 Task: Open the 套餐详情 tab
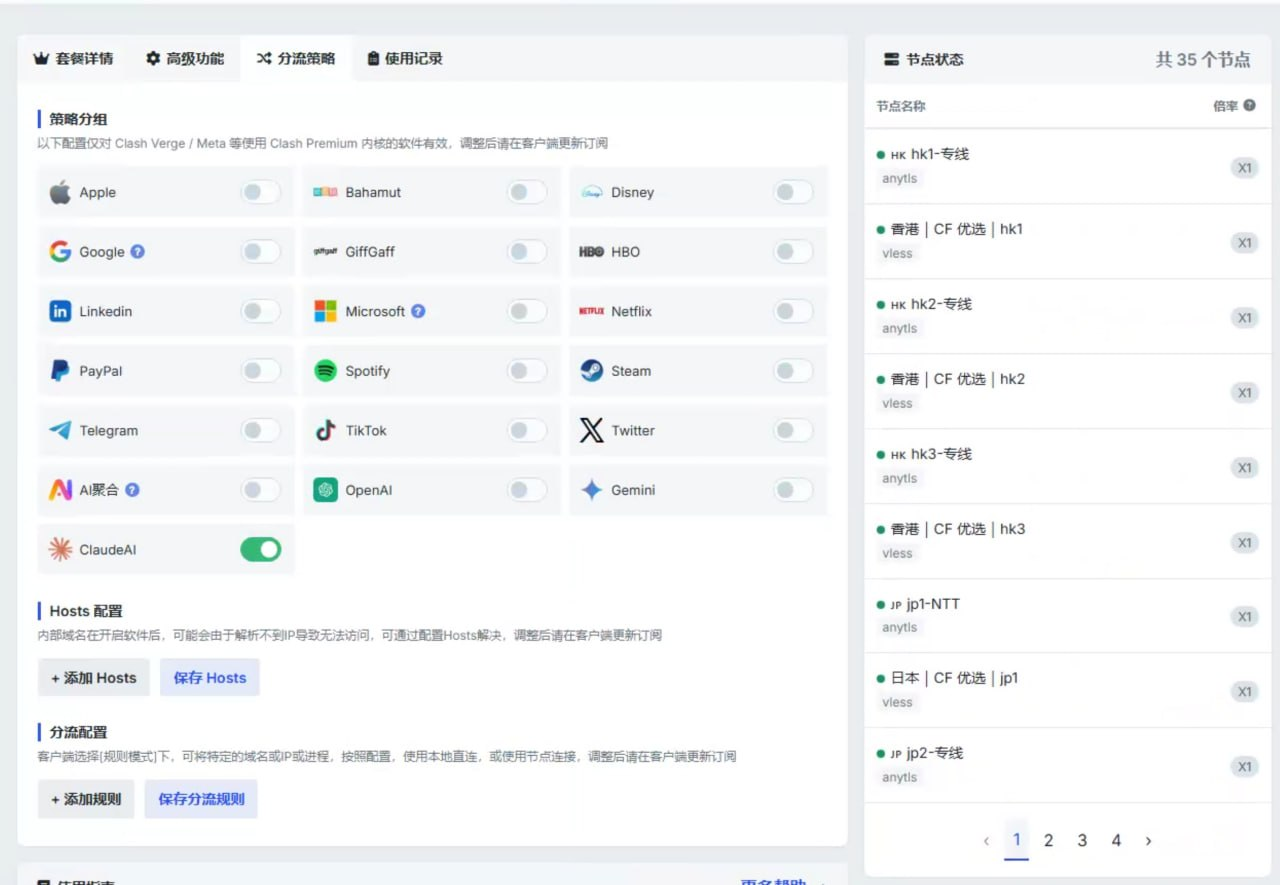pyautogui.click(x=73, y=58)
